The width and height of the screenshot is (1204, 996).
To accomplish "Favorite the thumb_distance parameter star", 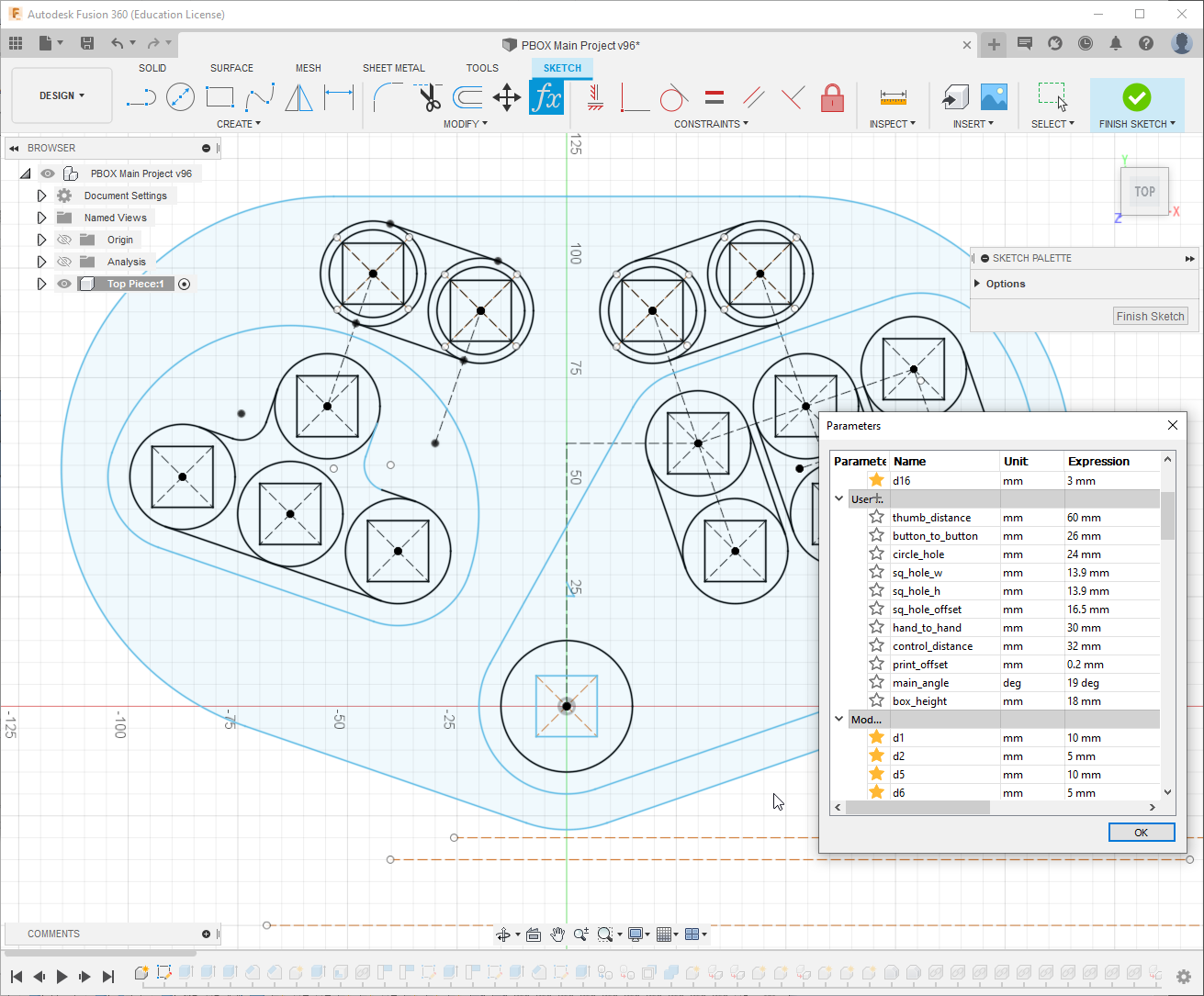I will point(875,516).
